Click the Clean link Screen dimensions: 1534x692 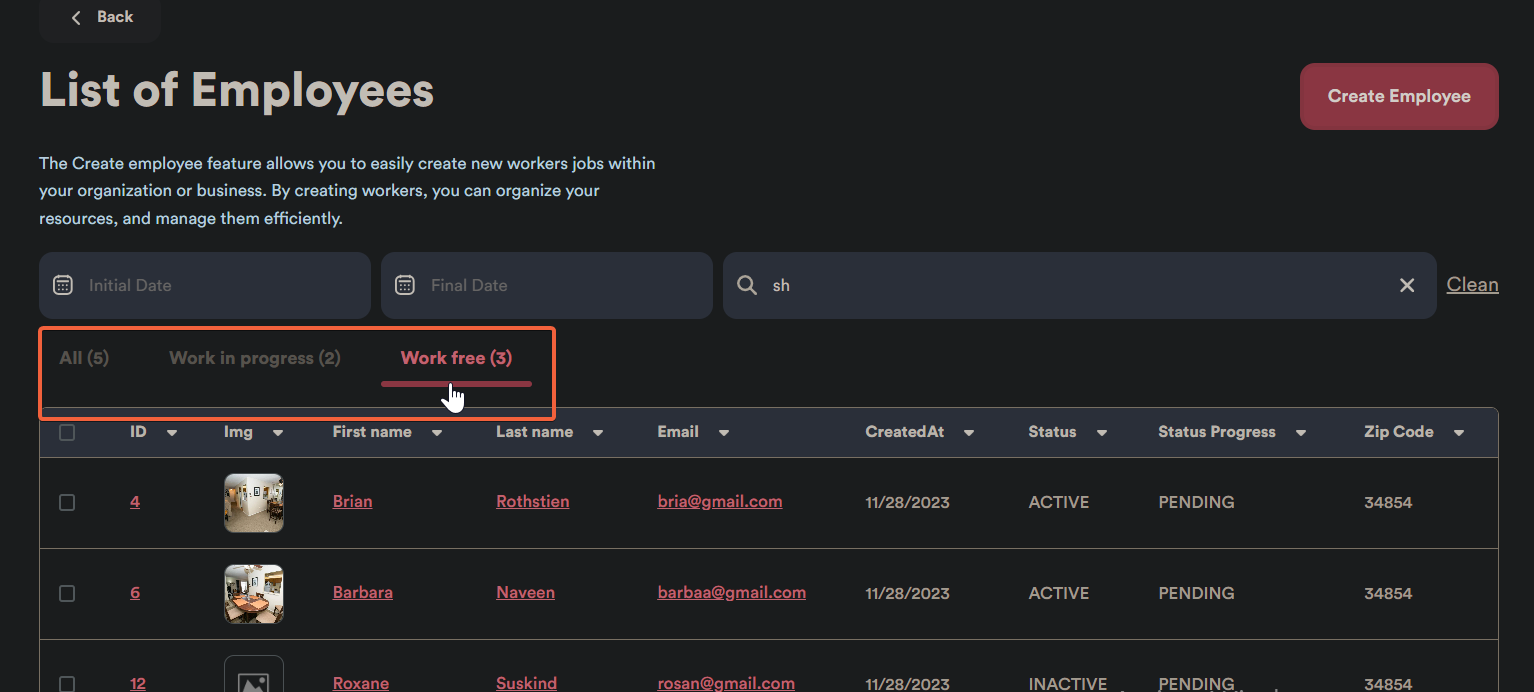[1472, 285]
